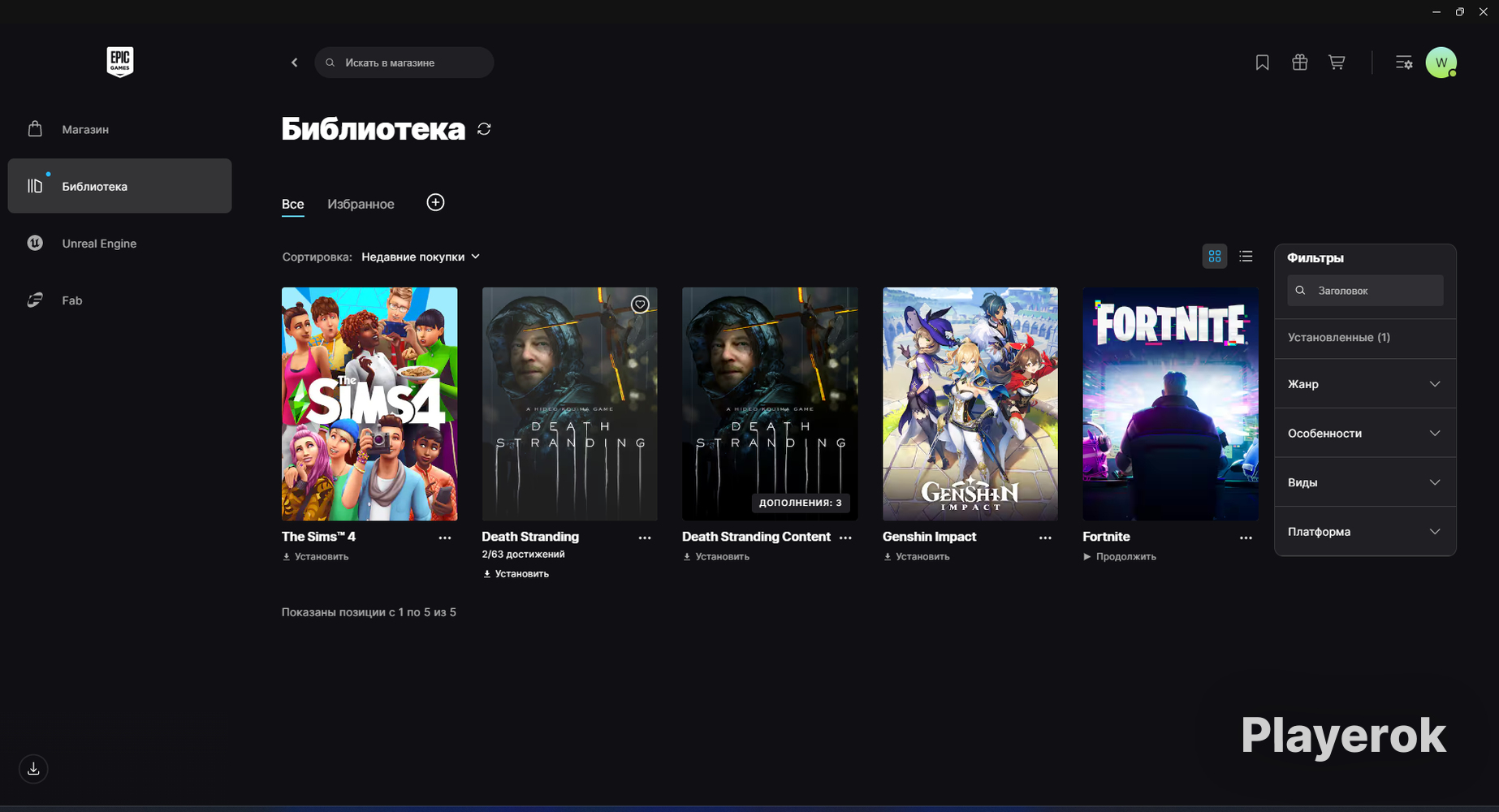
Task: Open The Sims 4 cover art
Action: click(369, 404)
